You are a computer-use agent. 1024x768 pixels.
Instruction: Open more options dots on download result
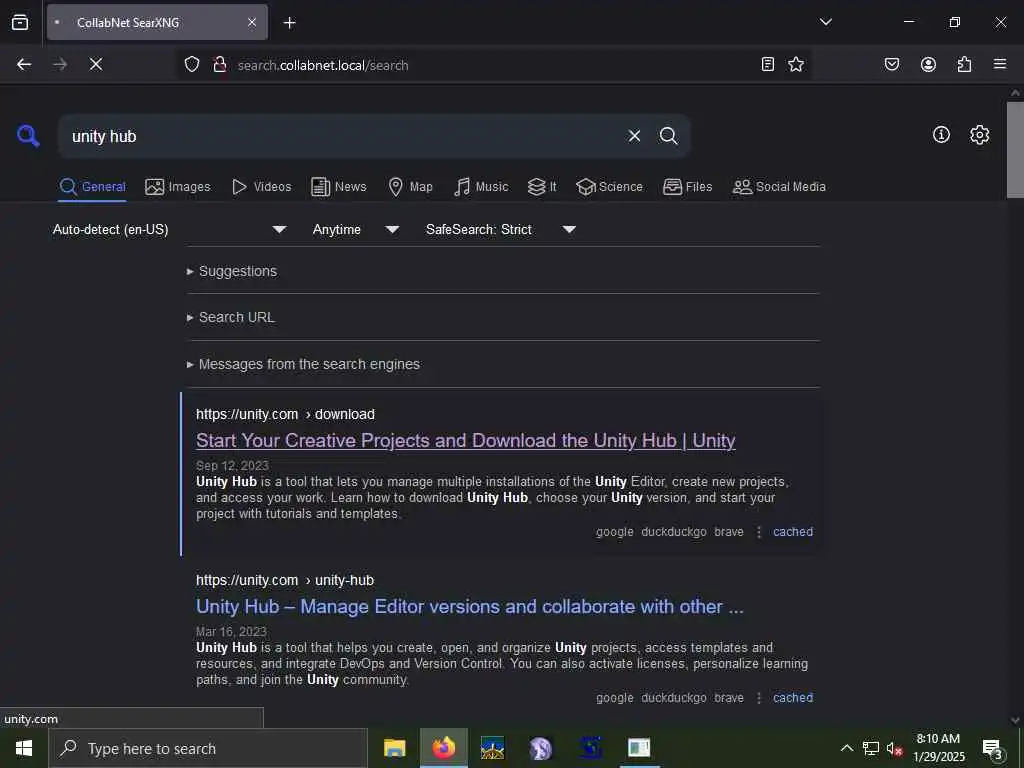point(759,532)
